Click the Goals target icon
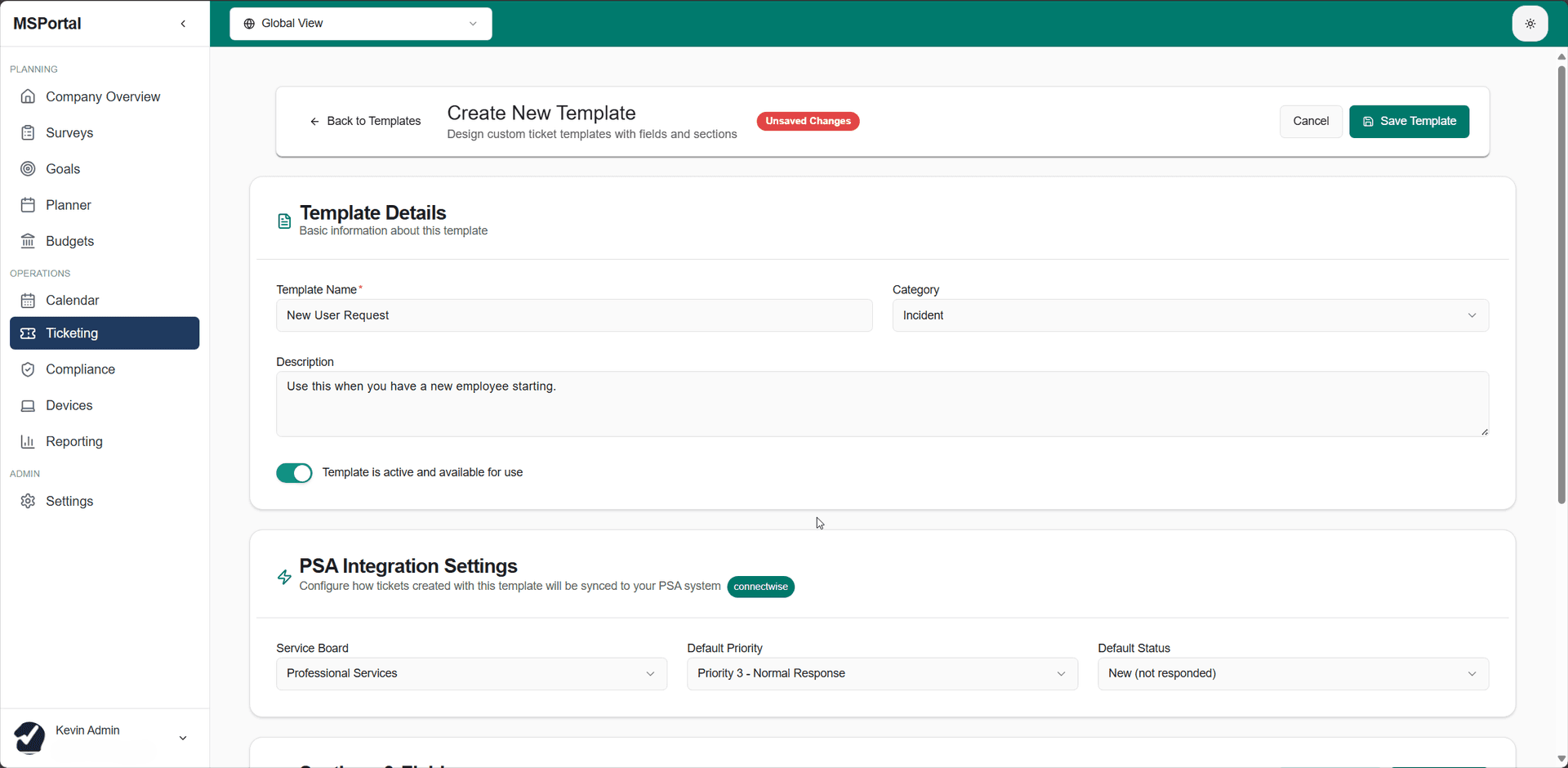This screenshot has width=1568, height=768. 28,169
